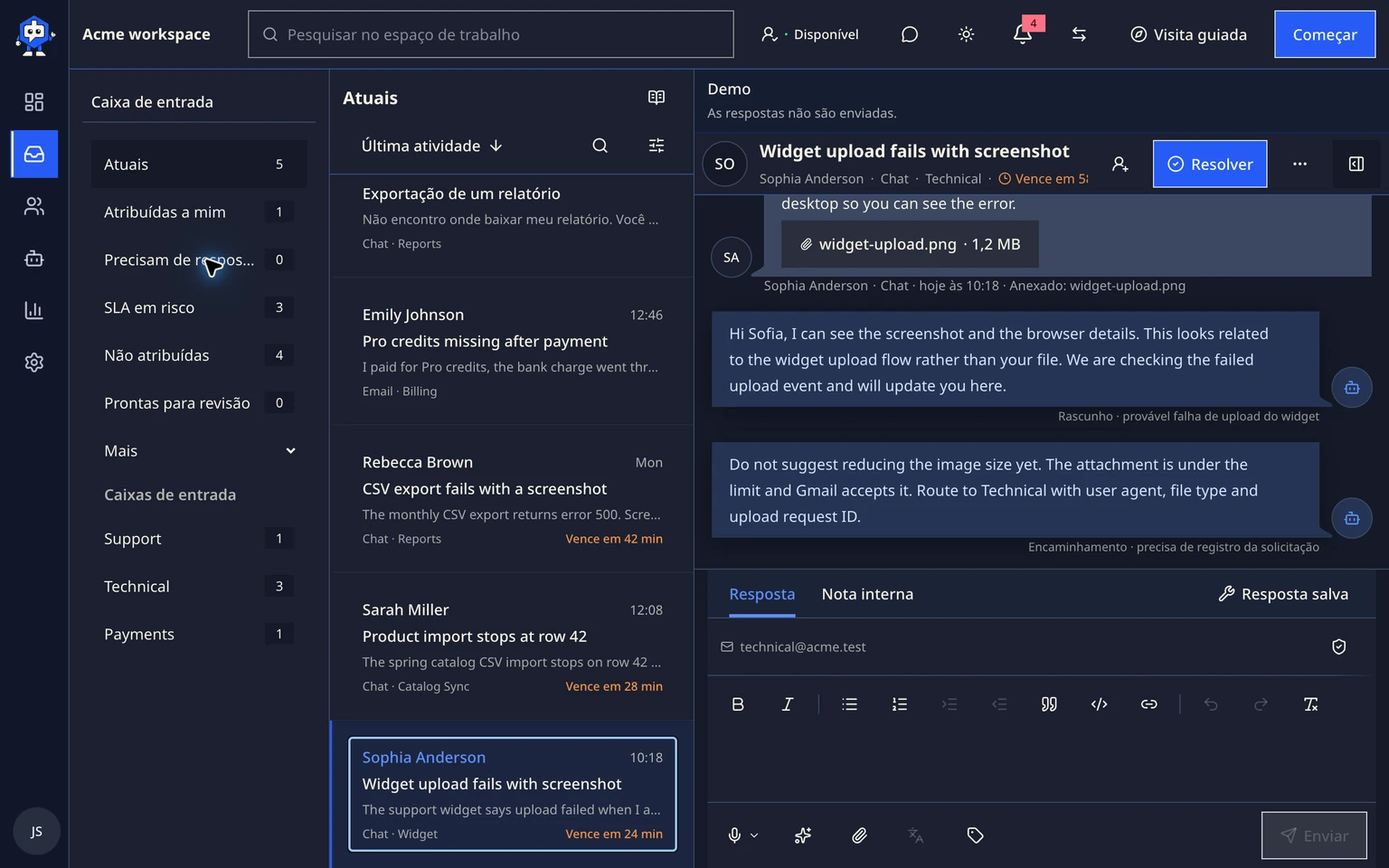Viewport: 1389px width, 868px height.
Task: Apply bold formatting in reply editor
Action: 738,704
